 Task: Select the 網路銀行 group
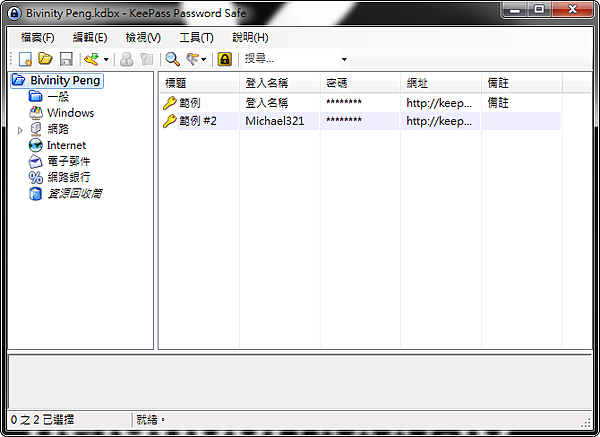click(x=69, y=177)
